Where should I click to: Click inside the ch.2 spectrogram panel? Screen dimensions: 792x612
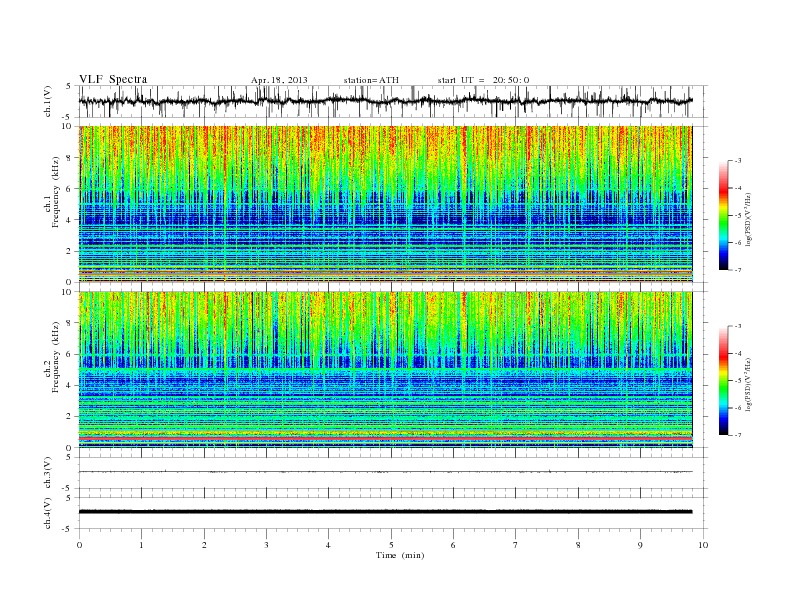(x=386, y=370)
